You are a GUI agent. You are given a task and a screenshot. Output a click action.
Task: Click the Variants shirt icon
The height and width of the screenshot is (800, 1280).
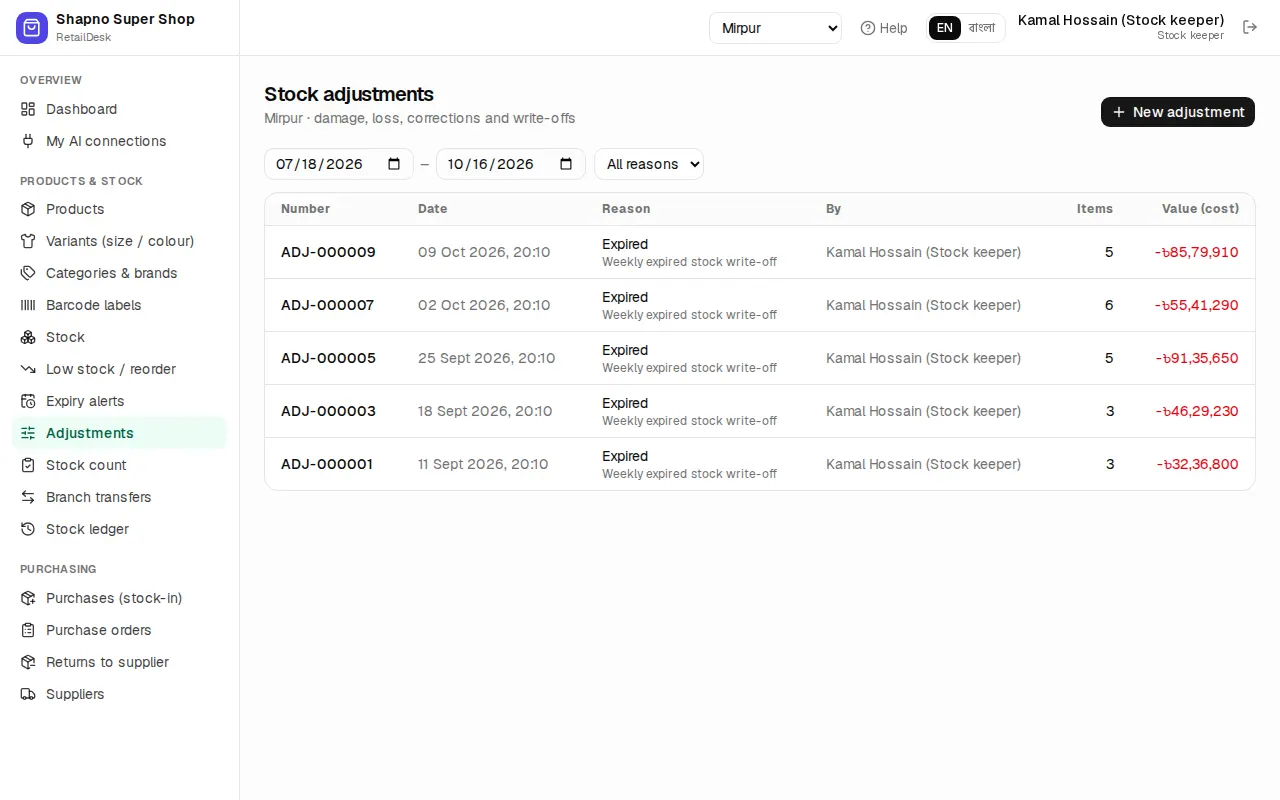coord(28,241)
